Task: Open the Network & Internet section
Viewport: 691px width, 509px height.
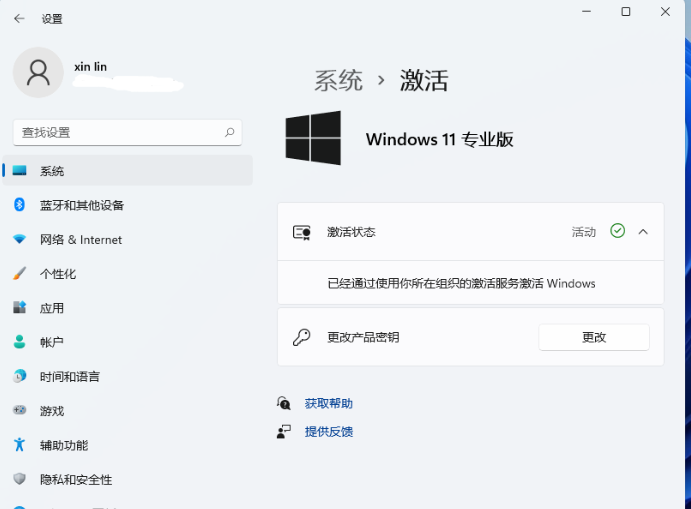Action: (80, 240)
